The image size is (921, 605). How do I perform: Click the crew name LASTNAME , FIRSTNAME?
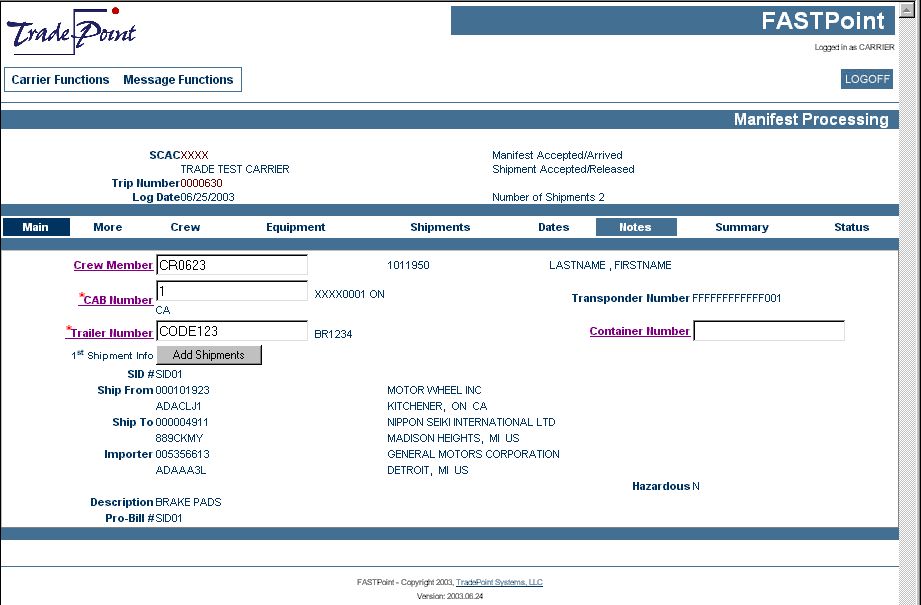click(x=610, y=265)
